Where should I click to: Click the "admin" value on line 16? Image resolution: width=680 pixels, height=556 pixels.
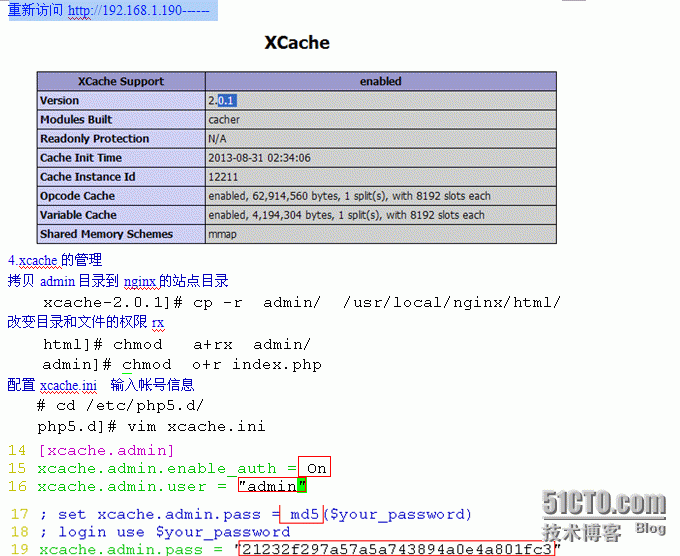coord(272,486)
